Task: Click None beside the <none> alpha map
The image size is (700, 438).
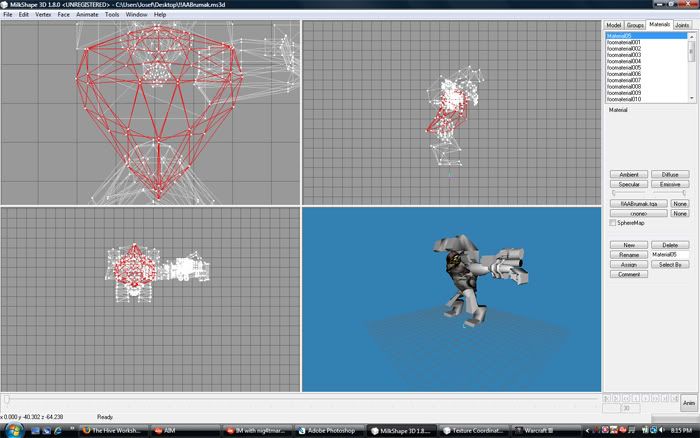Action: click(x=680, y=213)
